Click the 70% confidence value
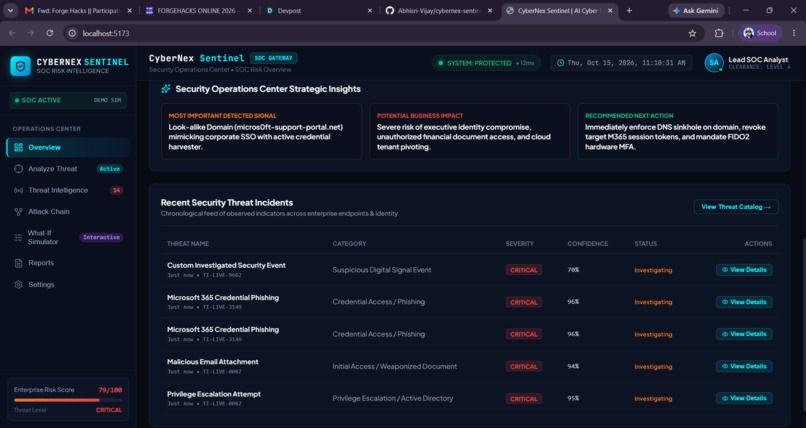Image resolution: width=806 pixels, height=428 pixels. 573,270
